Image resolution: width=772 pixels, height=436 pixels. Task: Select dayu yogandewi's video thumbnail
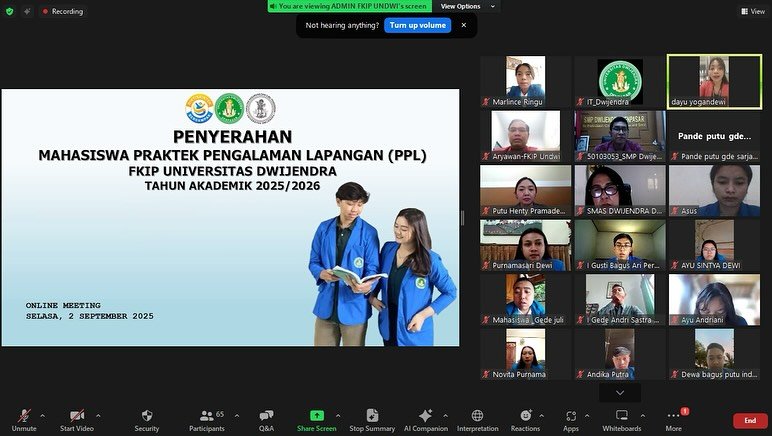tap(713, 81)
